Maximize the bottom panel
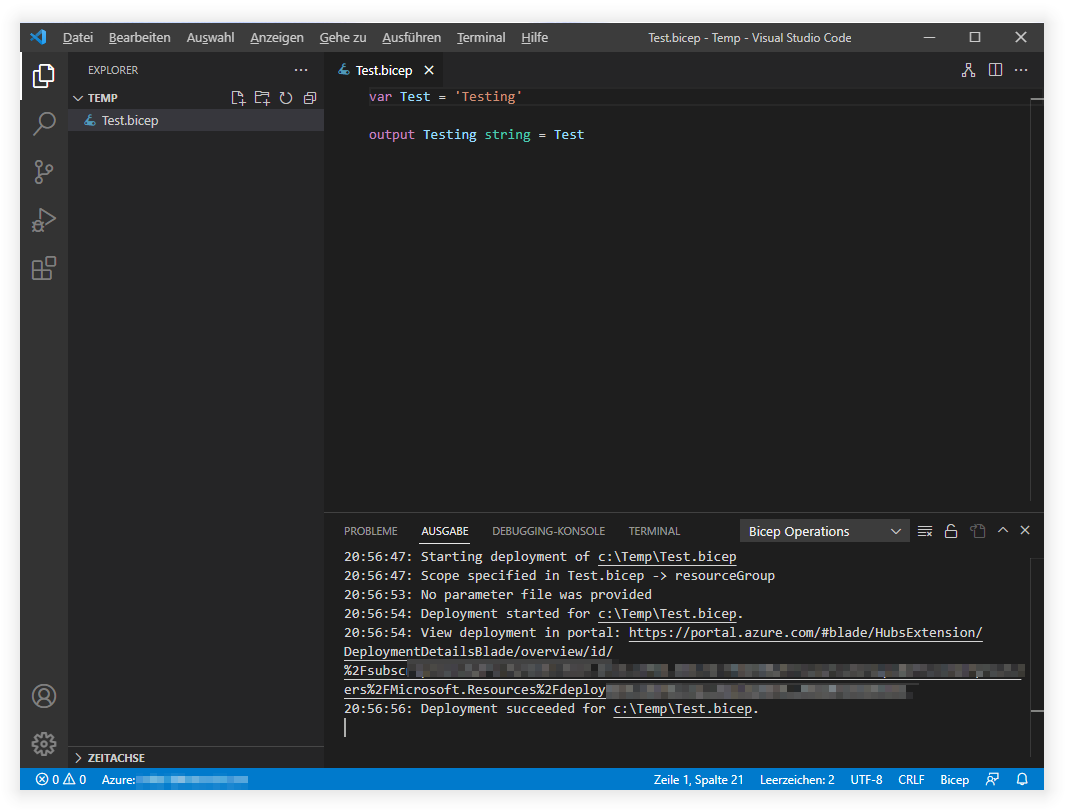This screenshot has width=1065, height=810. 1002,531
